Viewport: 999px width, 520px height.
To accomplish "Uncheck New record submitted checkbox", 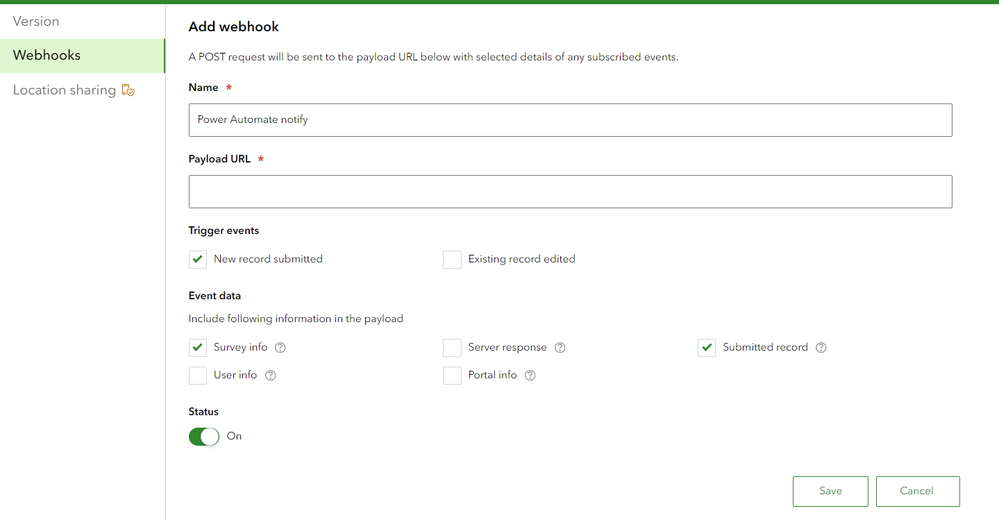I will pos(198,259).
